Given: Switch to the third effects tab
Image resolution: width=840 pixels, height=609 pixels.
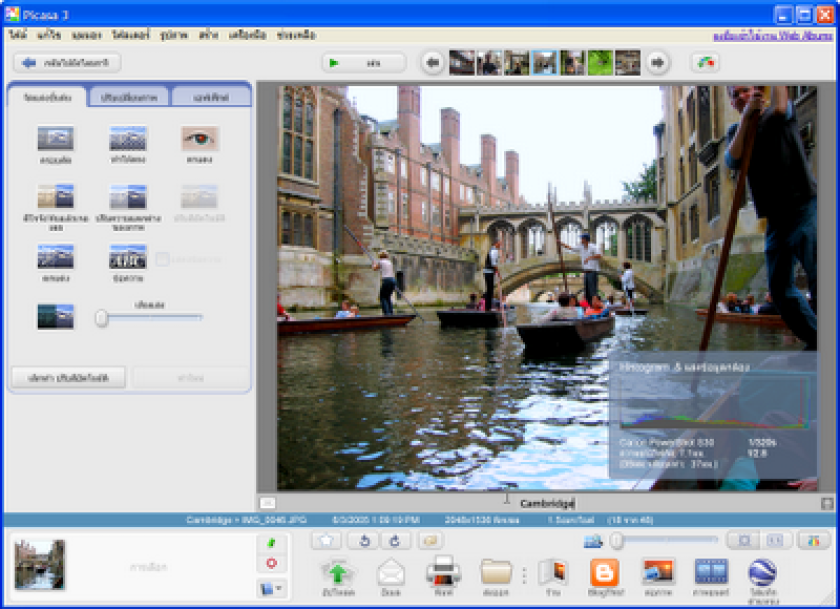Looking at the screenshot, I should [211, 97].
